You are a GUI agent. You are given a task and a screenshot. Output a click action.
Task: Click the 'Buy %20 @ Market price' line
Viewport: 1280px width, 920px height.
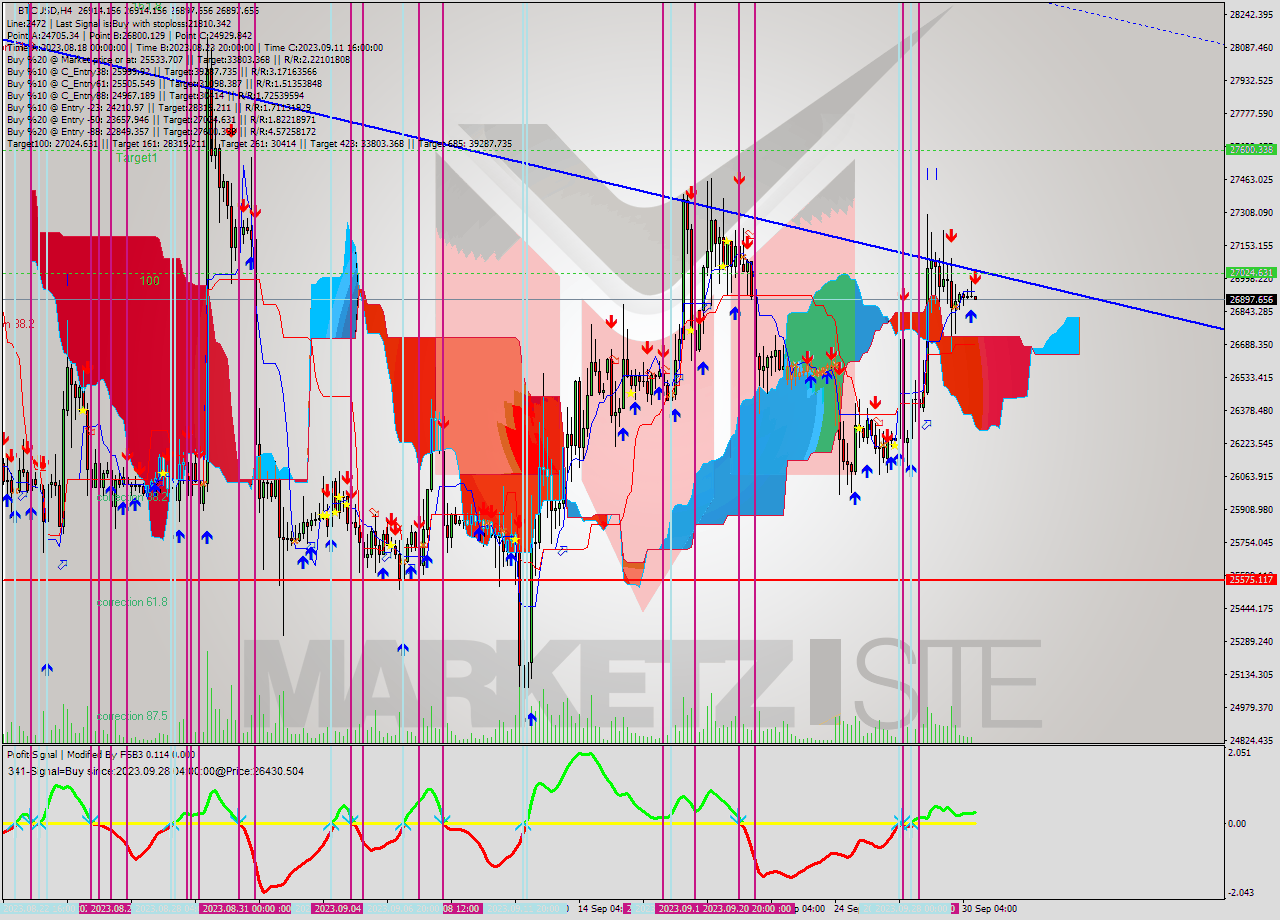(178, 60)
